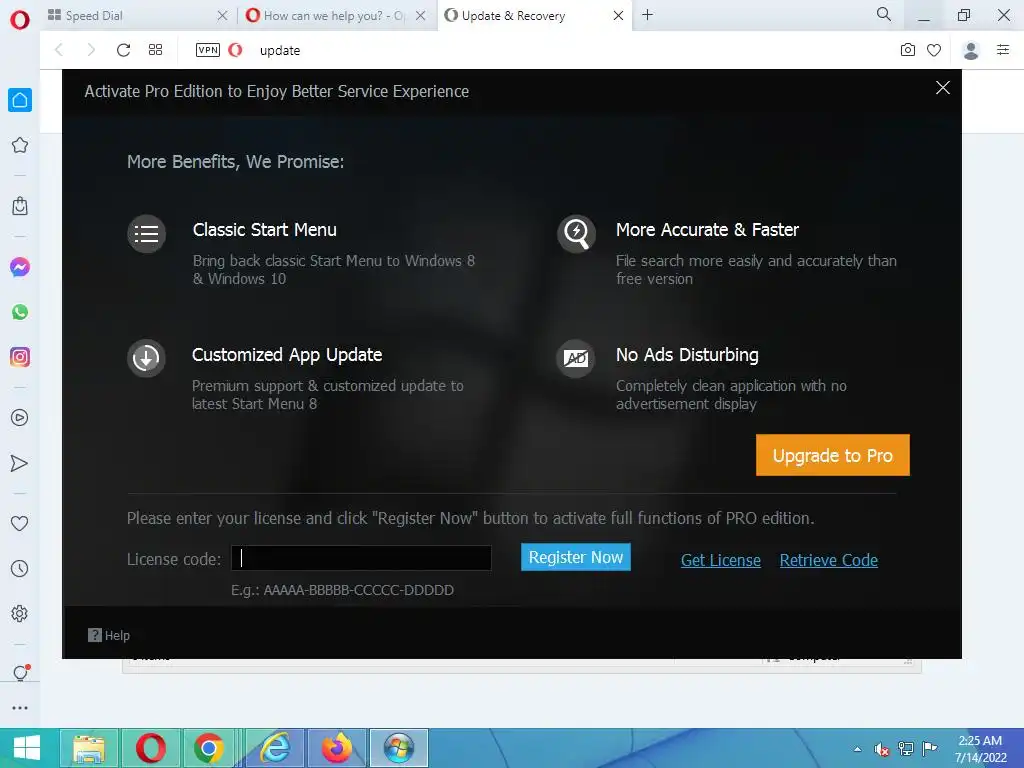Launch WhatsApp from the Opera sidebar
The image size is (1024, 768).
[x=20, y=312]
